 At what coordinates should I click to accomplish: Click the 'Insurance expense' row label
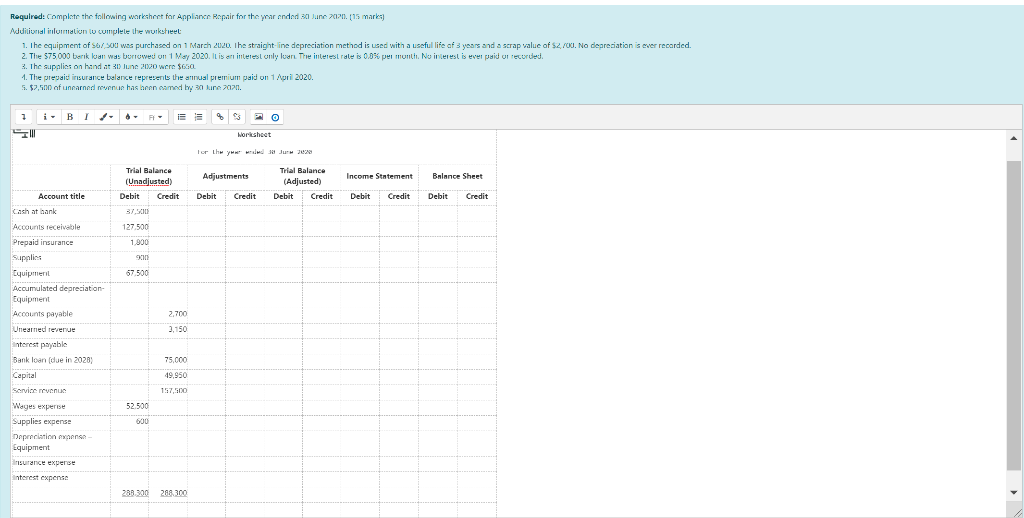tap(44, 462)
